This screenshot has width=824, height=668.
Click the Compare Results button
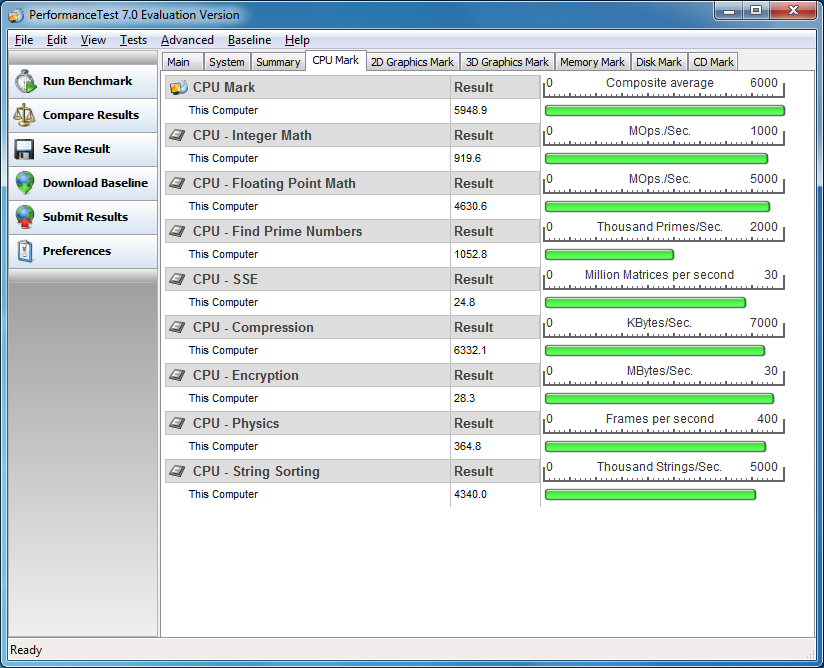pyautogui.click(x=83, y=115)
